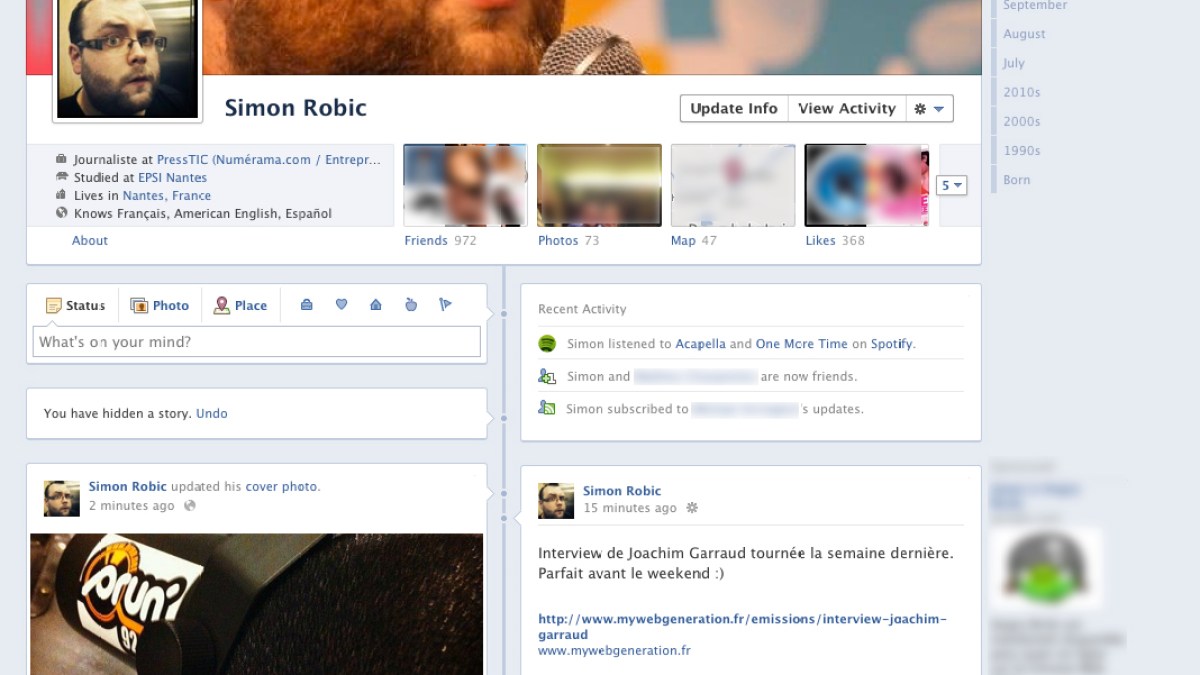The width and height of the screenshot is (1200, 675).
Task: Open Simon Robic name on cover photo post
Action: tap(128, 487)
